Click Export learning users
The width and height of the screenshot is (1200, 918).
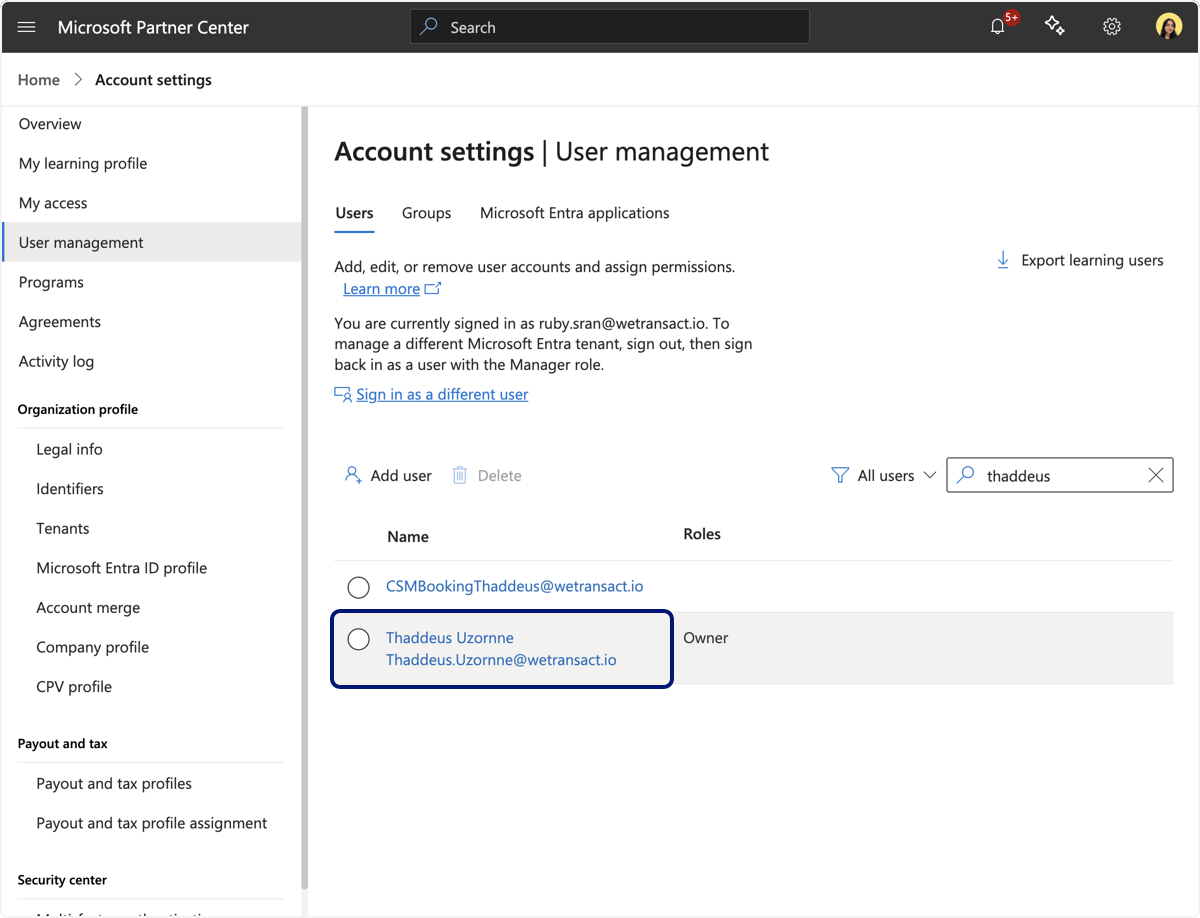tap(1080, 260)
